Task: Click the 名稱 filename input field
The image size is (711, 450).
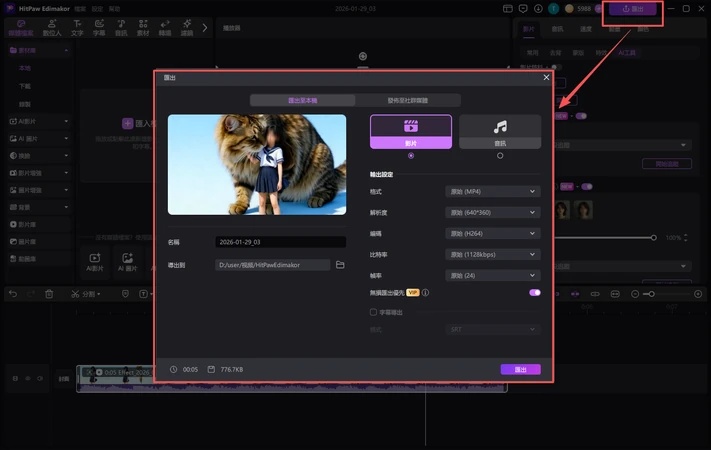Action: click(x=280, y=242)
